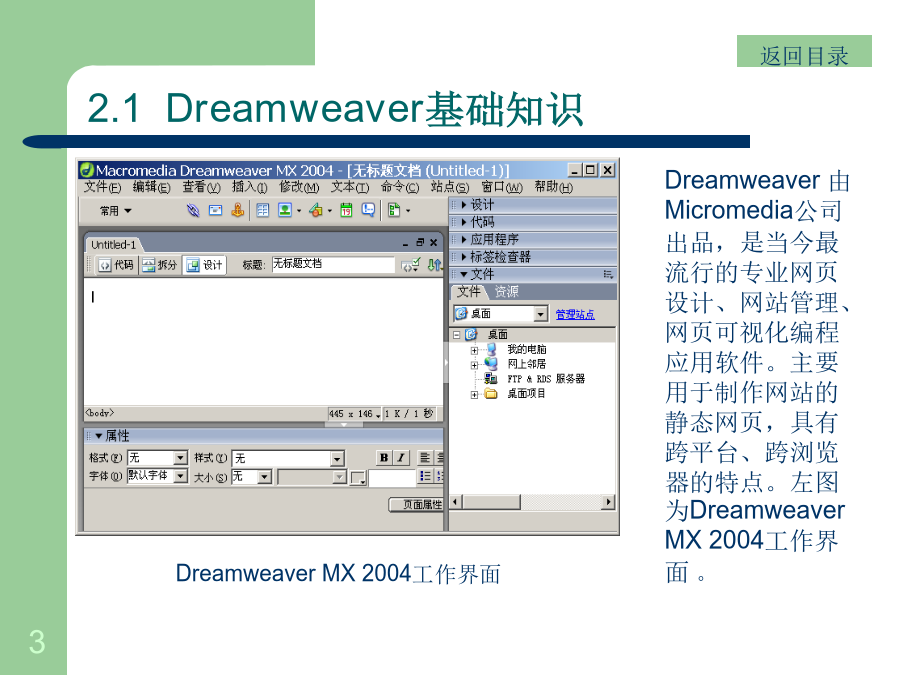This screenshot has width=900, height=675.
Task: Click the insert image icon
Action: point(285,211)
